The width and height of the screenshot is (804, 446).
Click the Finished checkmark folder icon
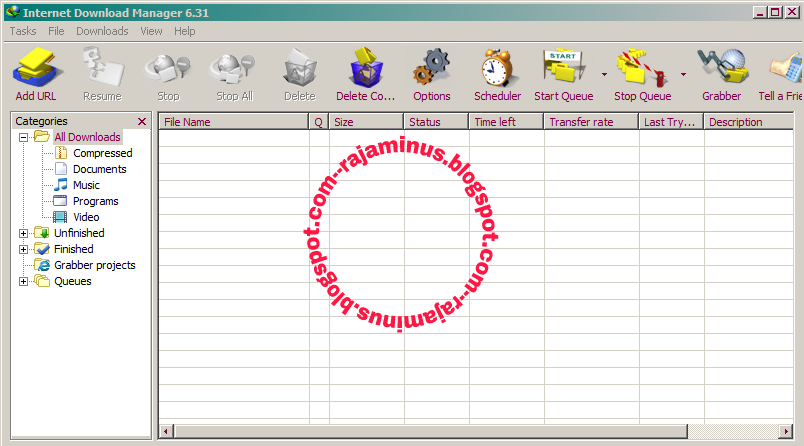42,249
